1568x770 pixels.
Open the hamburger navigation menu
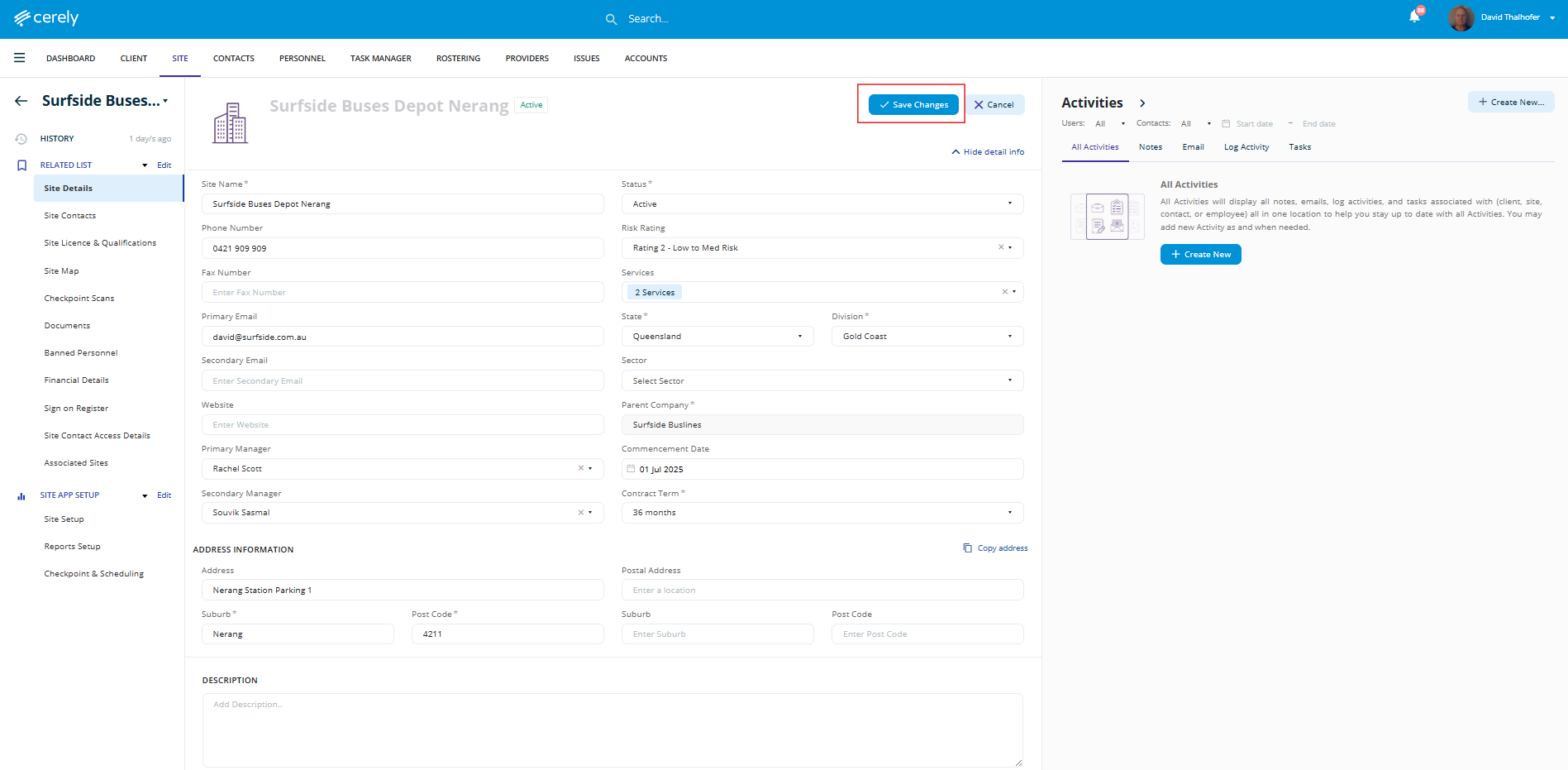(x=19, y=58)
